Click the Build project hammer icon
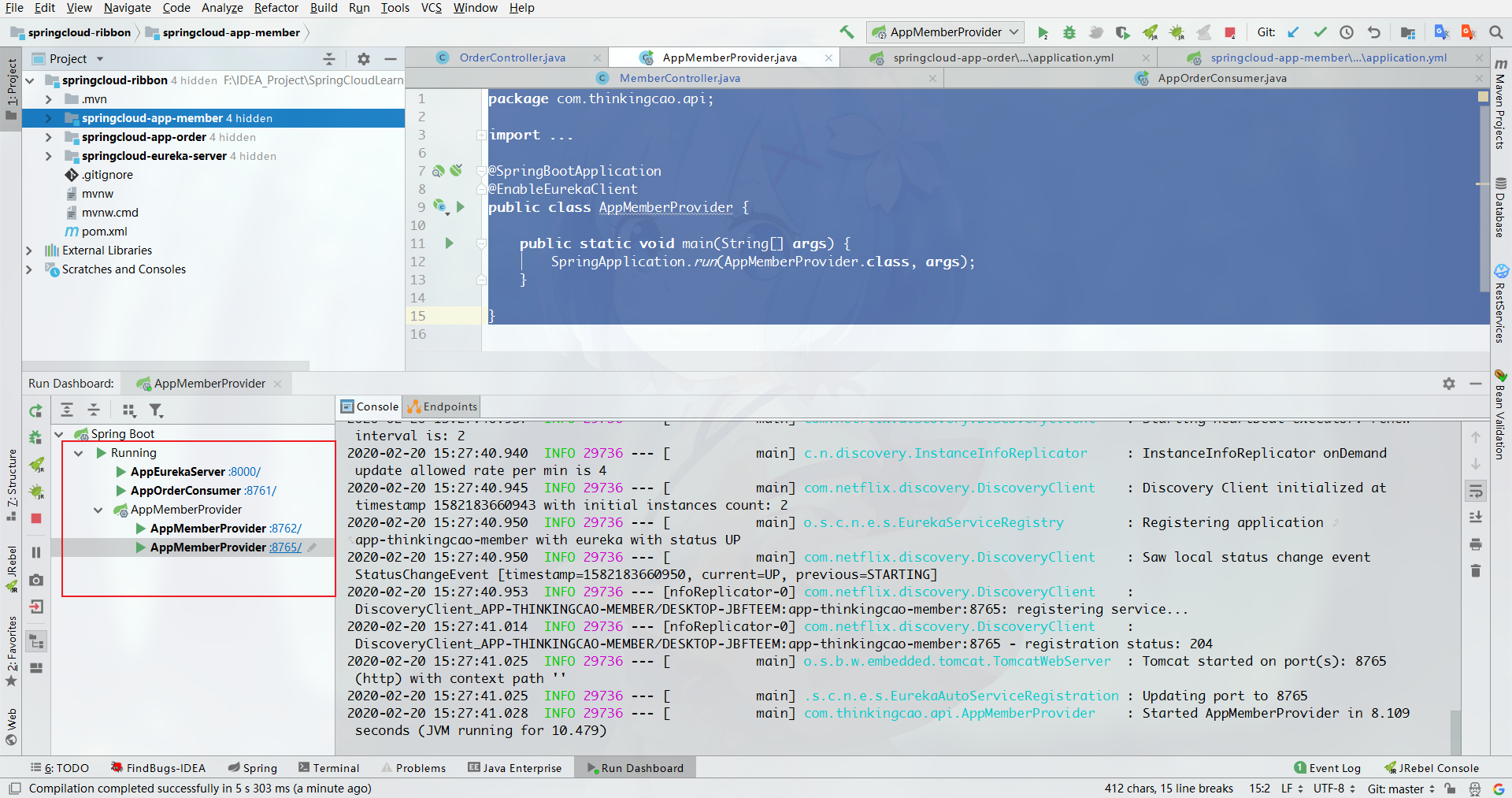Image resolution: width=1512 pixels, height=798 pixels. 847,32
